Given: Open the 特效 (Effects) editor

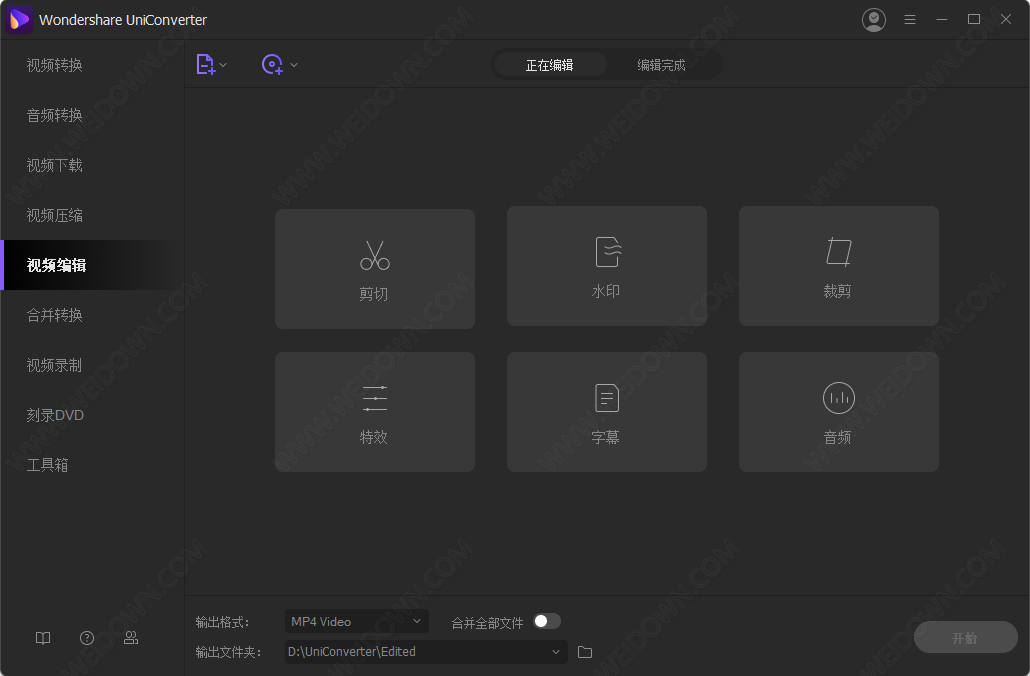Looking at the screenshot, I should [x=374, y=412].
